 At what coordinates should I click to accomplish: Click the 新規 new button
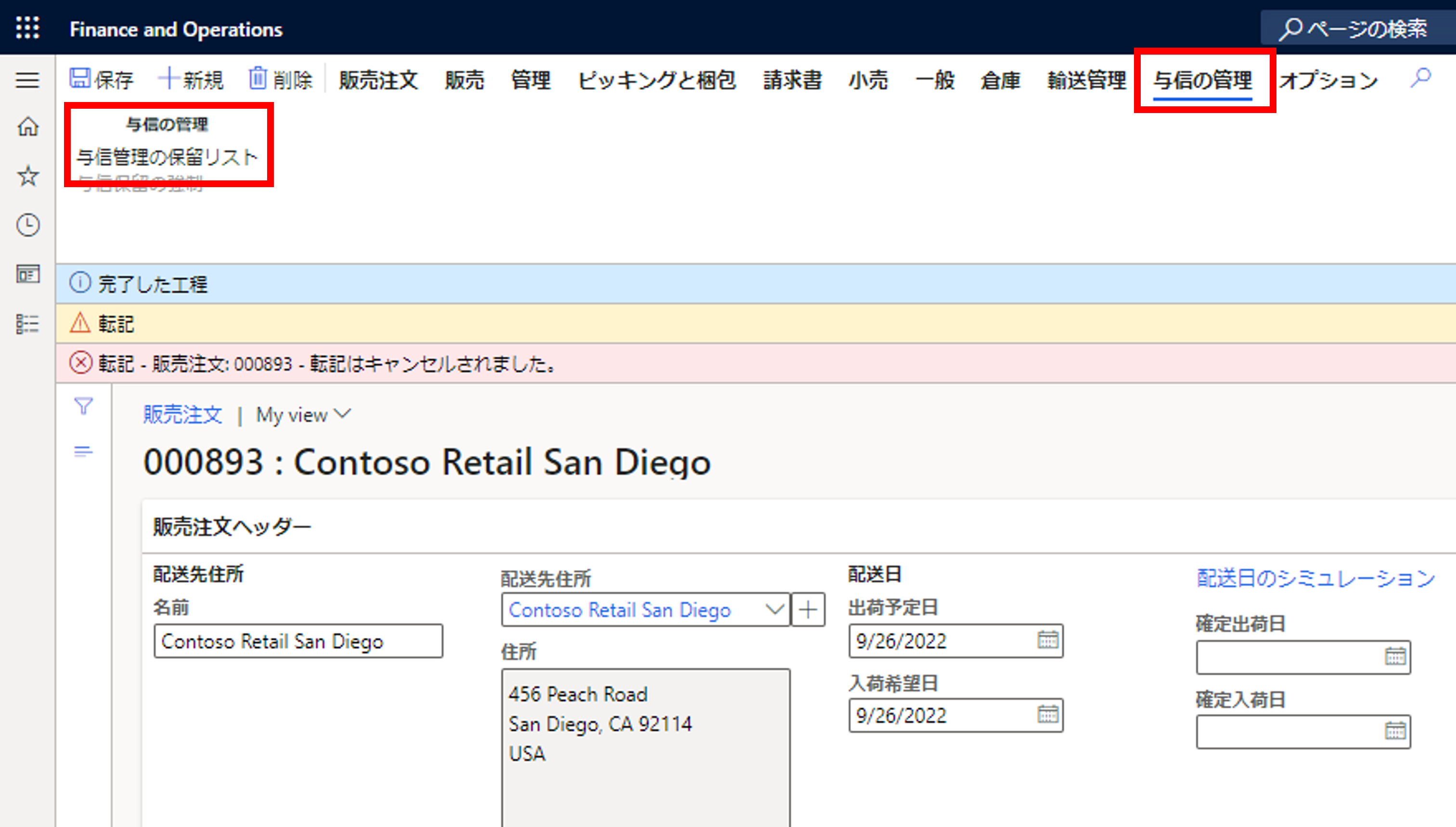(191, 79)
